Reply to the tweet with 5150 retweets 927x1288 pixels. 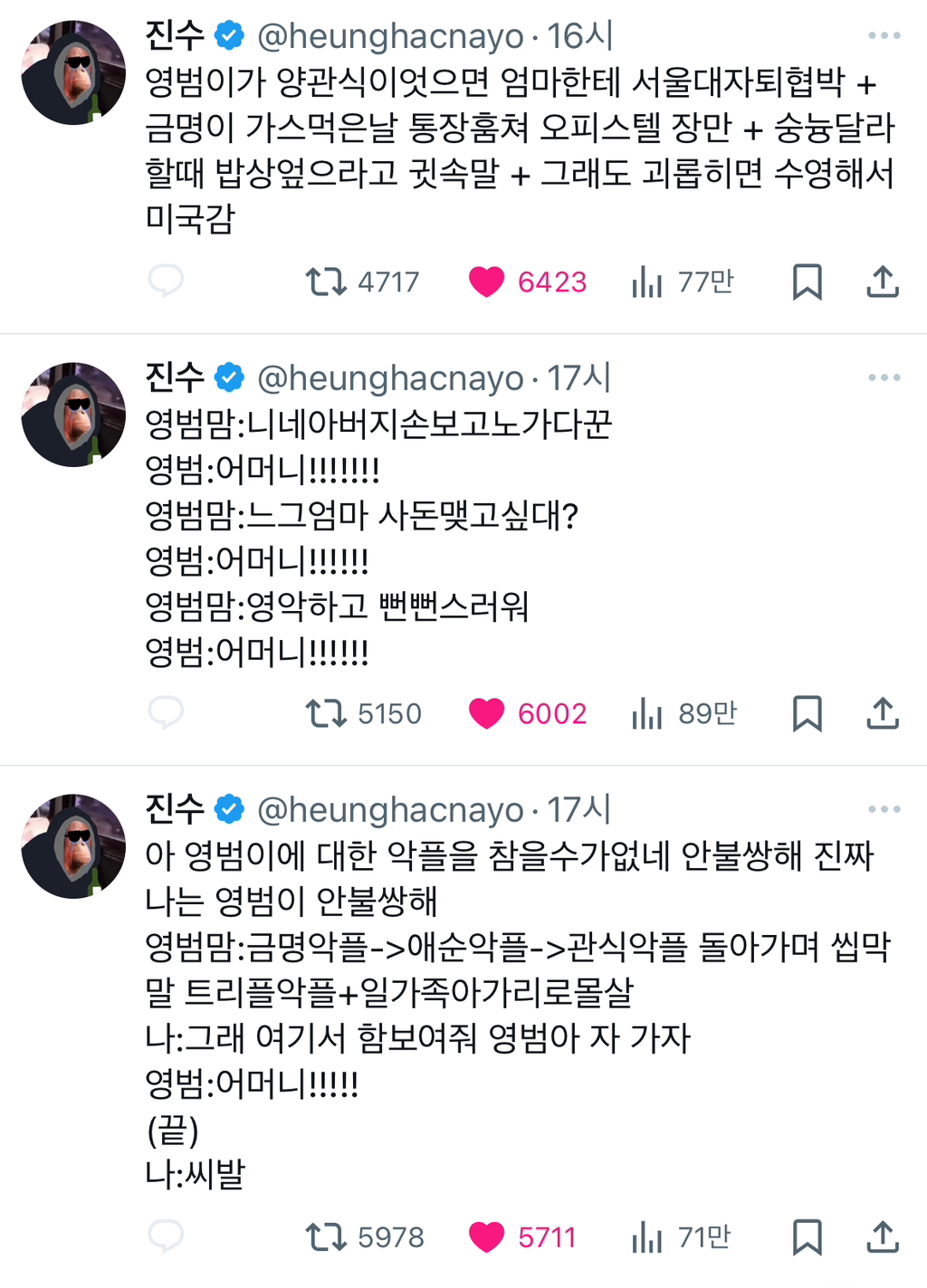coord(166,713)
